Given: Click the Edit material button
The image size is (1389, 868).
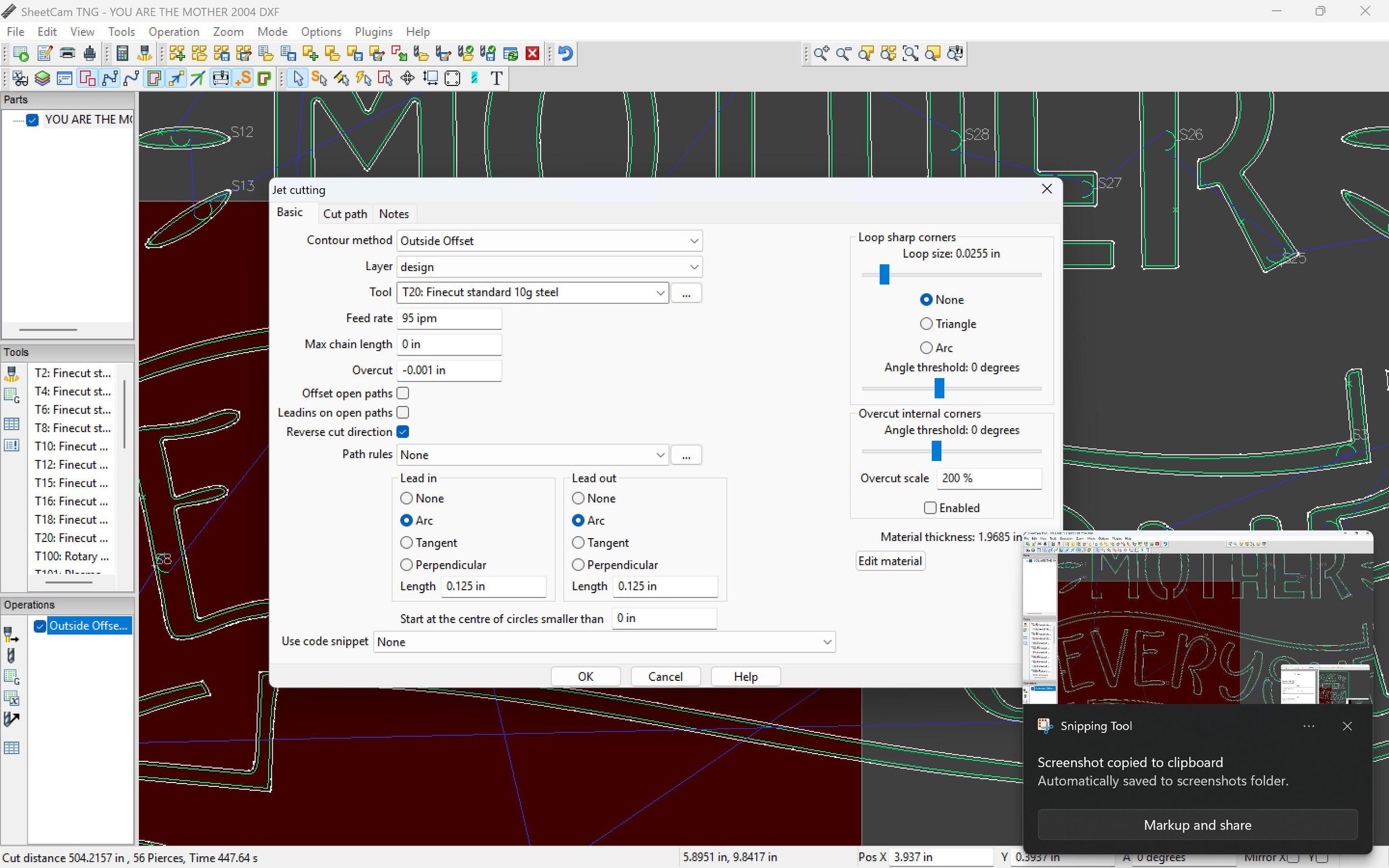Looking at the screenshot, I should pyautogui.click(x=890, y=561).
